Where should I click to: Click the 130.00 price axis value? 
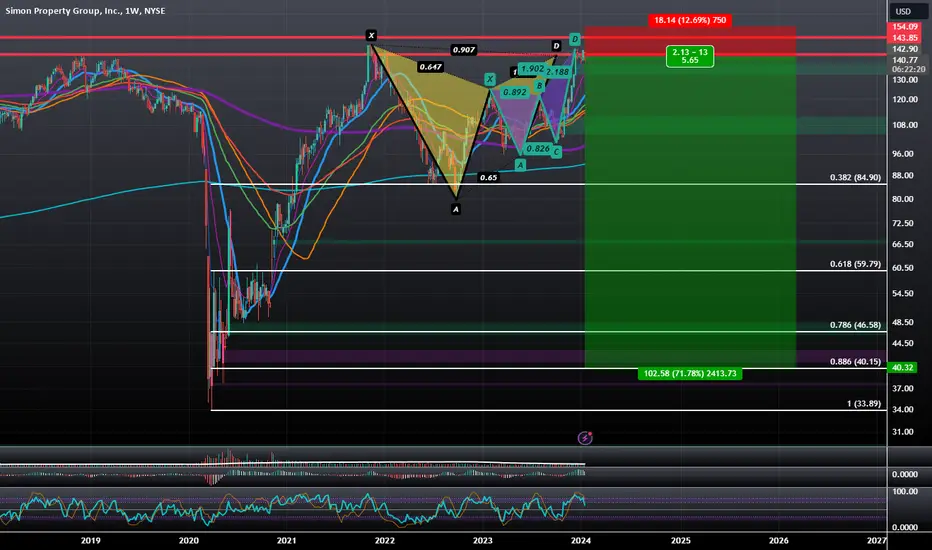point(905,80)
